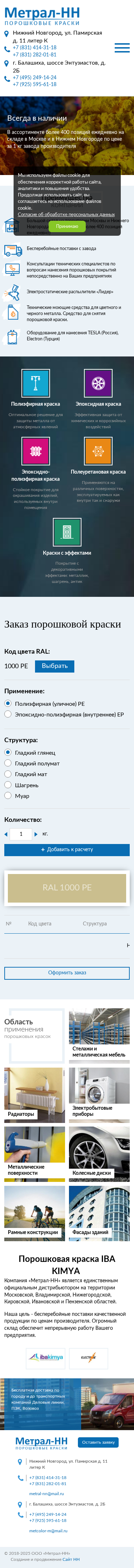This screenshot has width=134, height=1568.
Task: Select the Гладкий полумат structure option
Action: pos(8,763)
